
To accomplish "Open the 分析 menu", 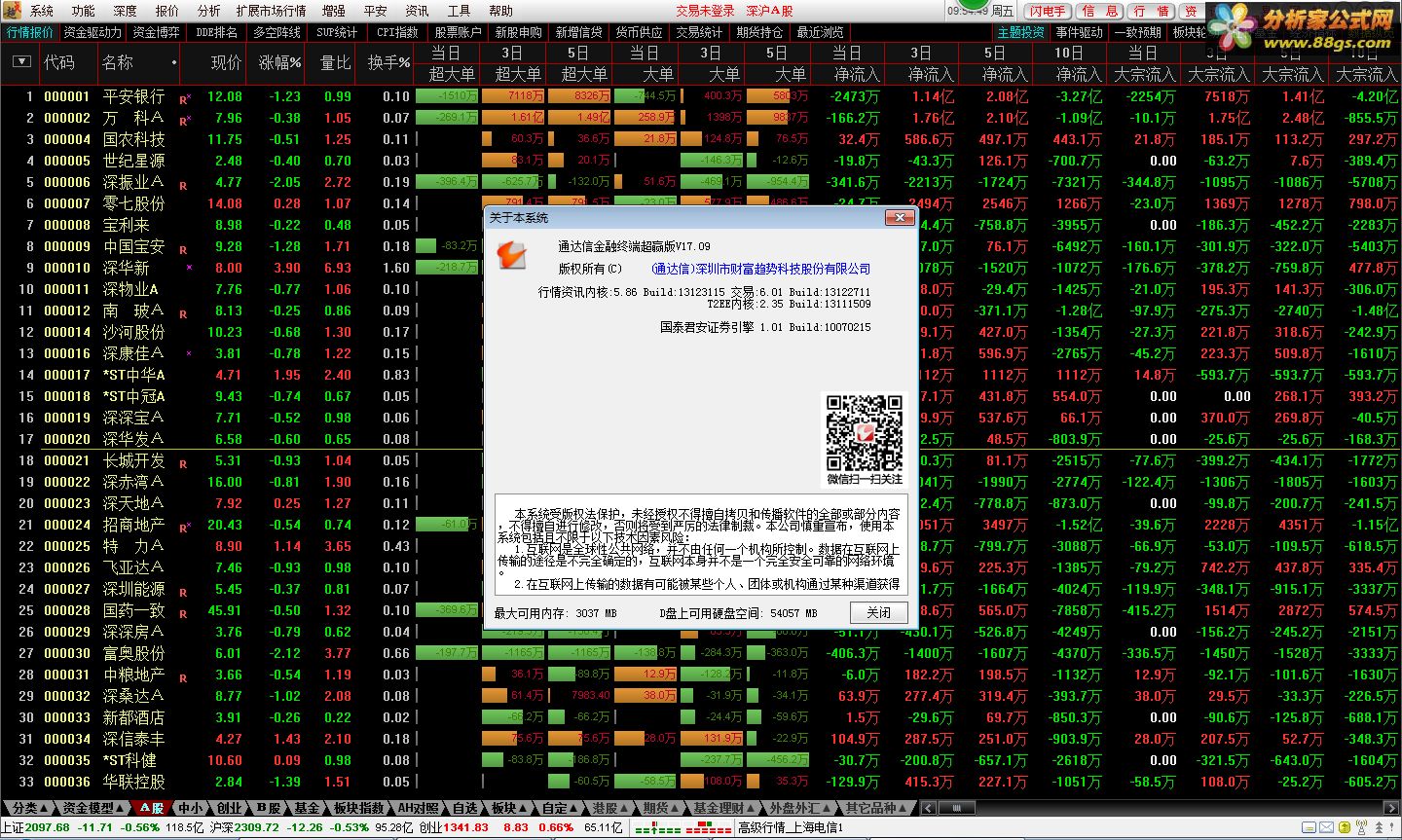I will point(208,12).
